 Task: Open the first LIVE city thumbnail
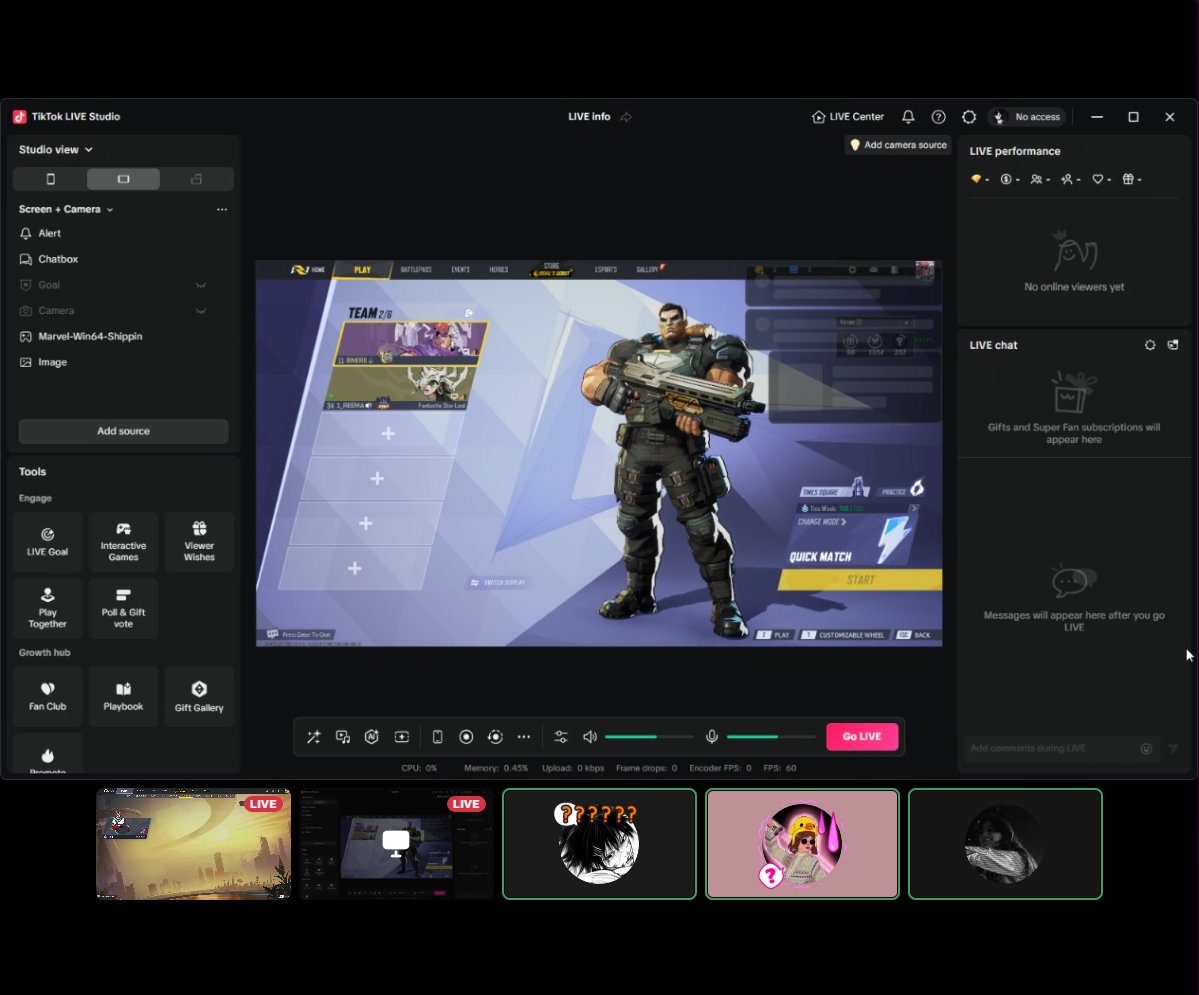coord(193,844)
